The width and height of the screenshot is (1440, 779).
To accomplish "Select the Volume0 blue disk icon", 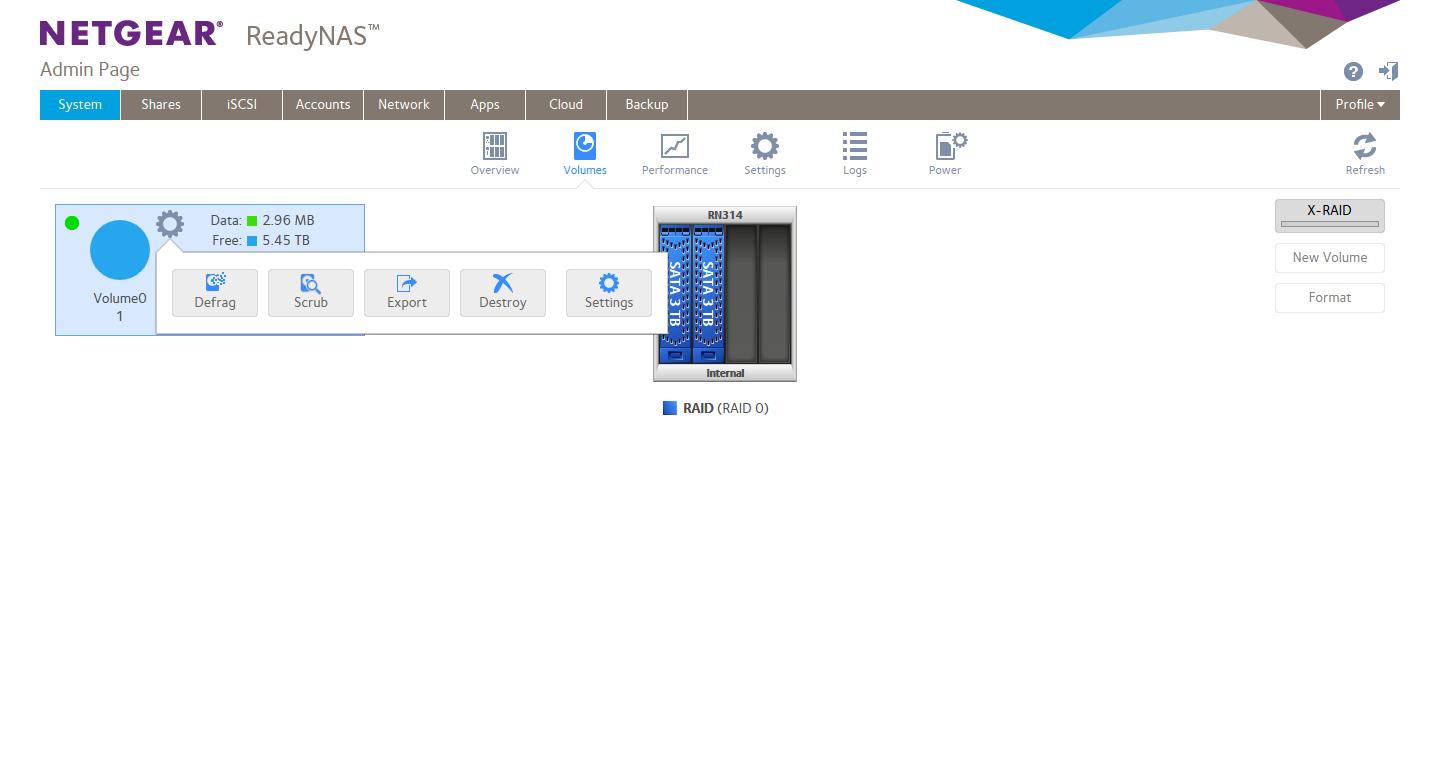I will coord(120,250).
